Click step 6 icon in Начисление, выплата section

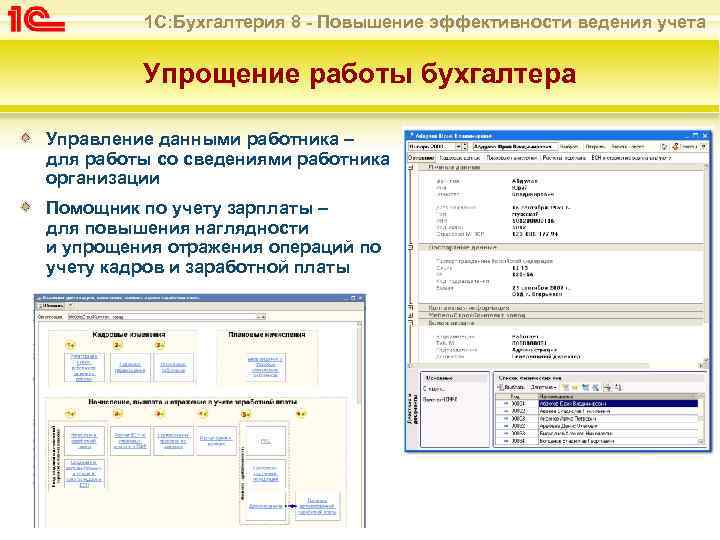pyautogui.click(x=300, y=414)
